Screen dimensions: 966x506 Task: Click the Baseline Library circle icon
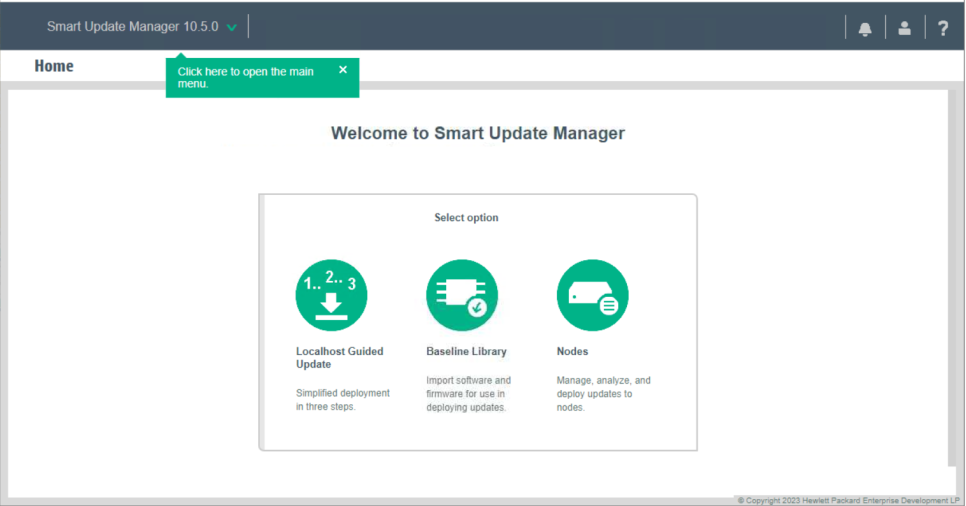pyautogui.click(x=462, y=295)
